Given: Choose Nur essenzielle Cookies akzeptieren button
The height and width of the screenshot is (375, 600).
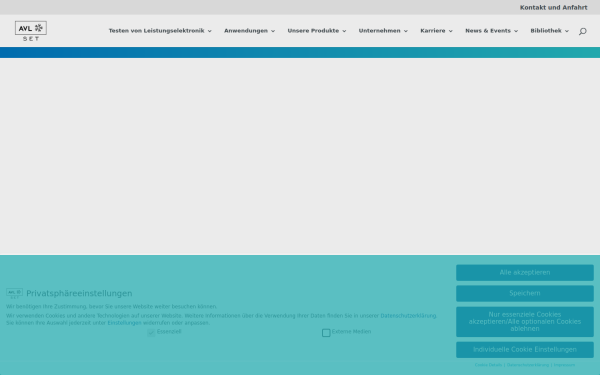Looking at the screenshot, I should pyautogui.click(x=525, y=322).
